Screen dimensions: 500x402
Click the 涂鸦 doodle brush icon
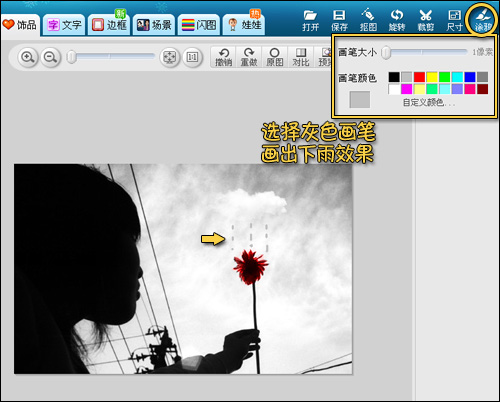483,20
